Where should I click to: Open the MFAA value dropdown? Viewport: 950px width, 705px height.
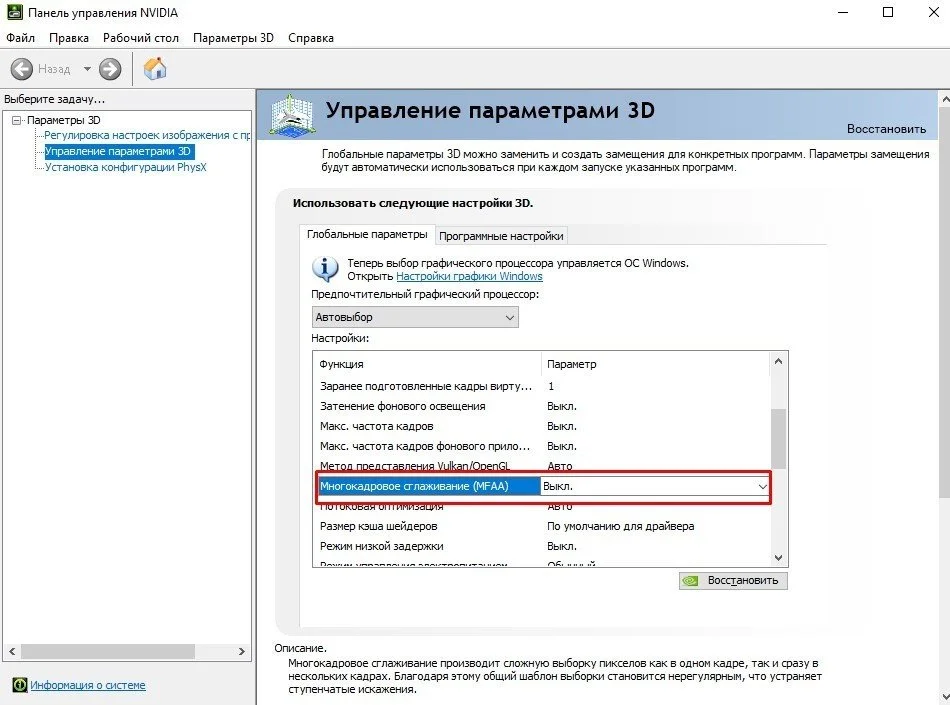tap(762, 486)
